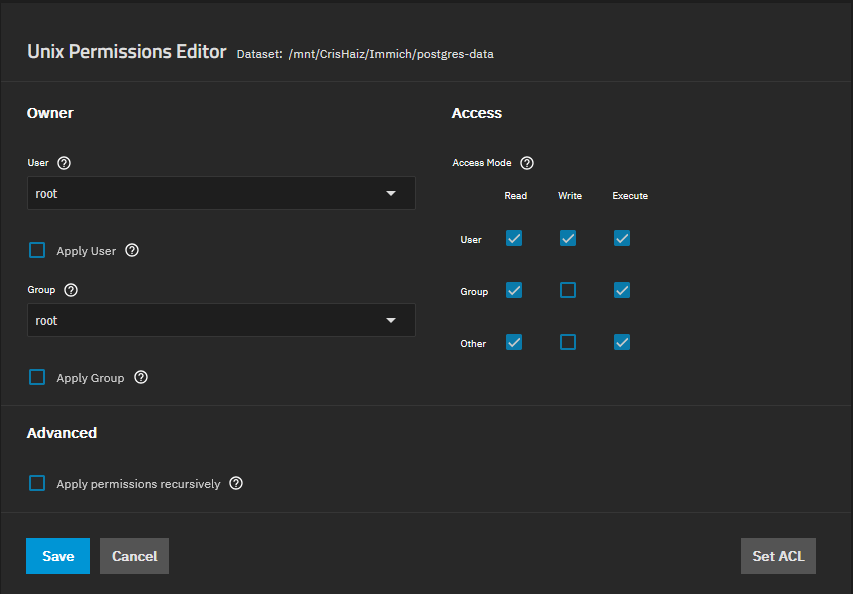Image resolution: width=853 pixels, height=594 pixels.
Task: Click the help icon beside User label
Action: [x=64, y=163]
